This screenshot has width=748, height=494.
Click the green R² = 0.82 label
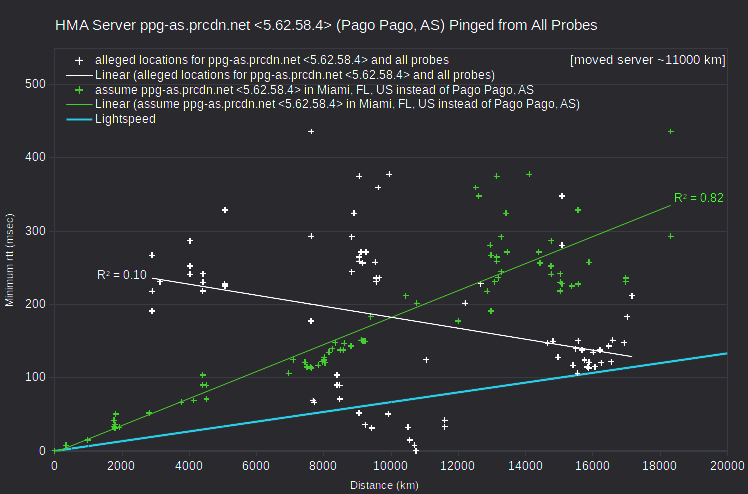click(698, 198)
